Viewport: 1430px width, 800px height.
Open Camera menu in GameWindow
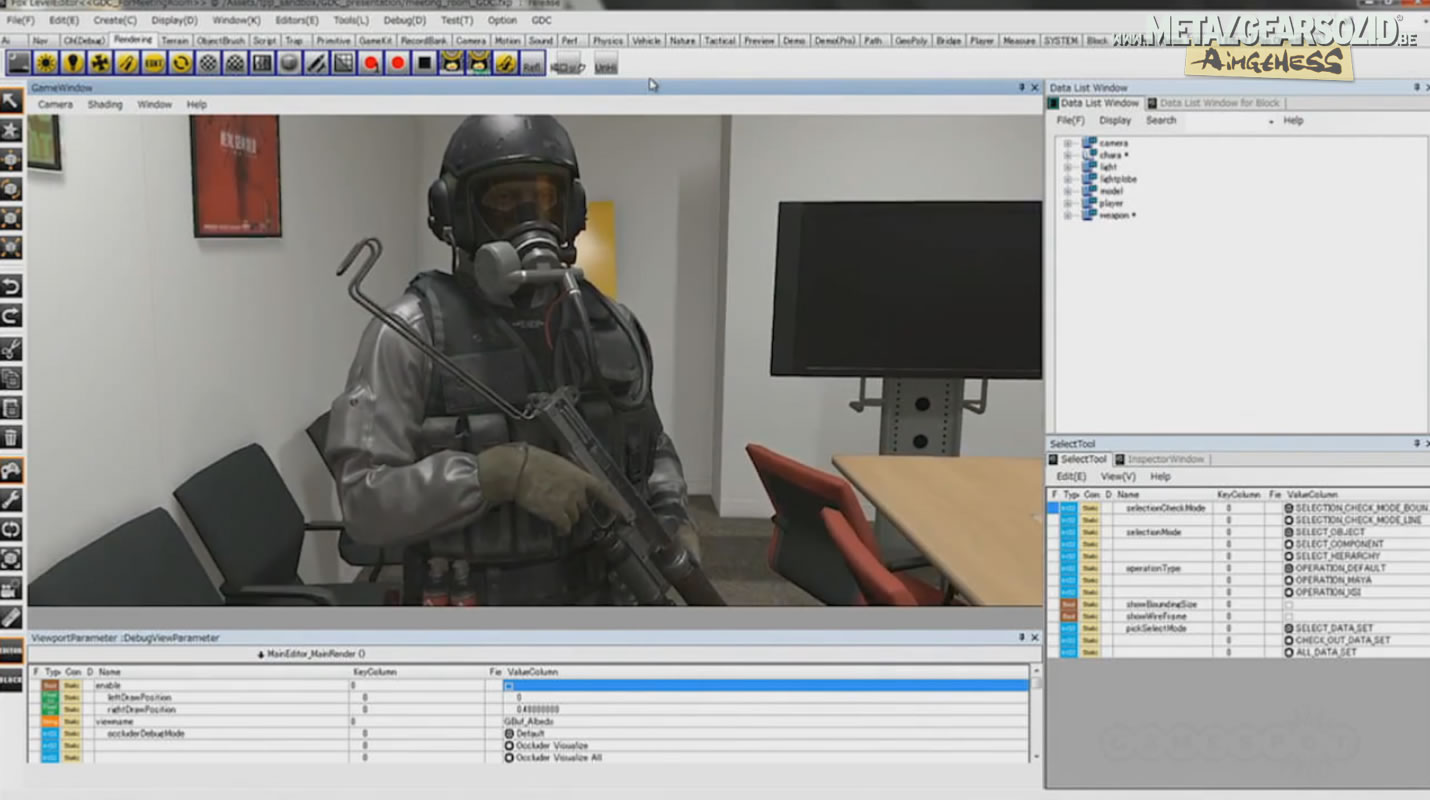coord(55,104)
